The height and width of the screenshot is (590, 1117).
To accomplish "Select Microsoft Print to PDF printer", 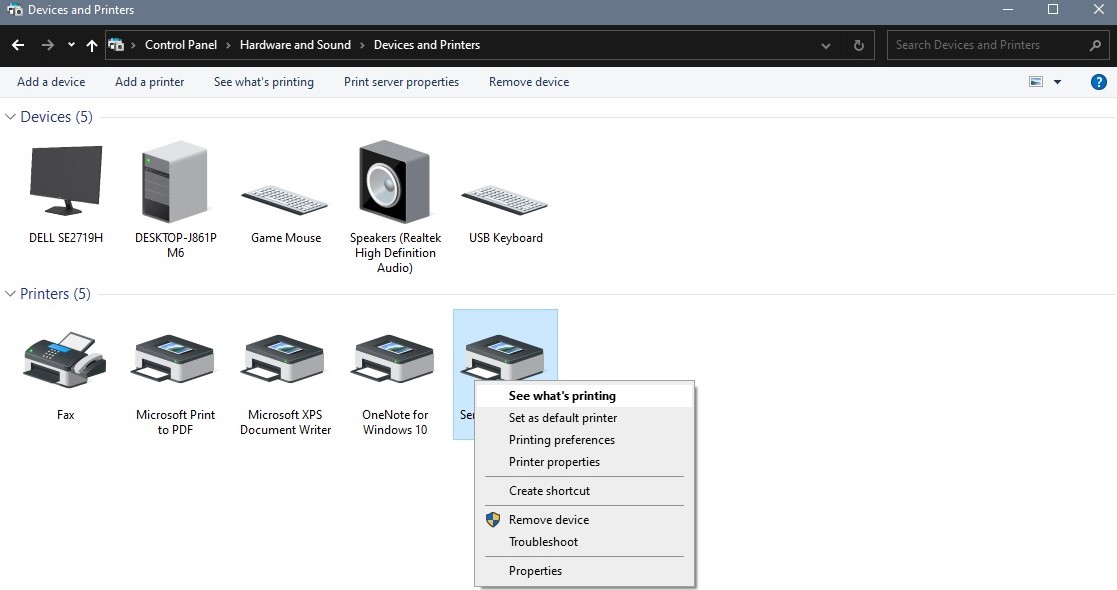I will click(175, 362).
